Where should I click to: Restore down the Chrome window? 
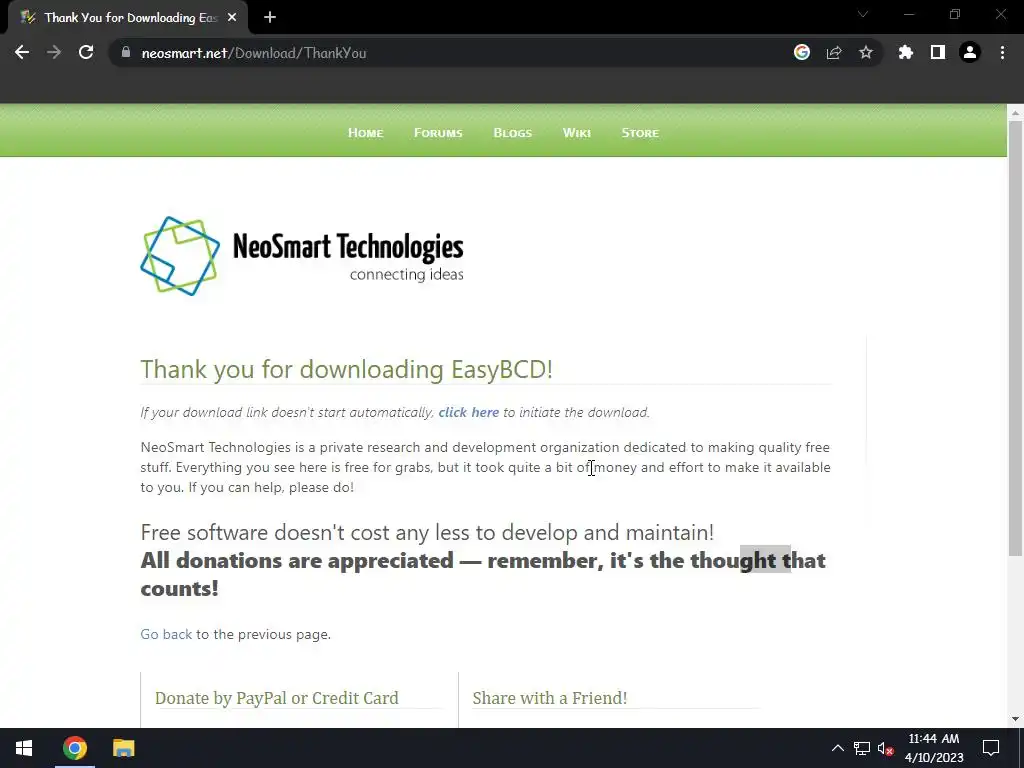point(955,14)
